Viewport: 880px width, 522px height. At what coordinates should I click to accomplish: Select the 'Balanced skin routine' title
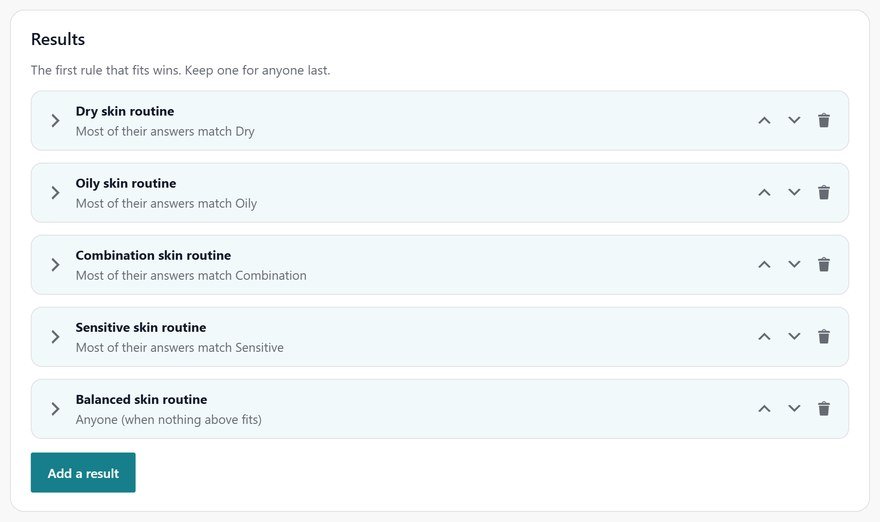pos(141,399)
